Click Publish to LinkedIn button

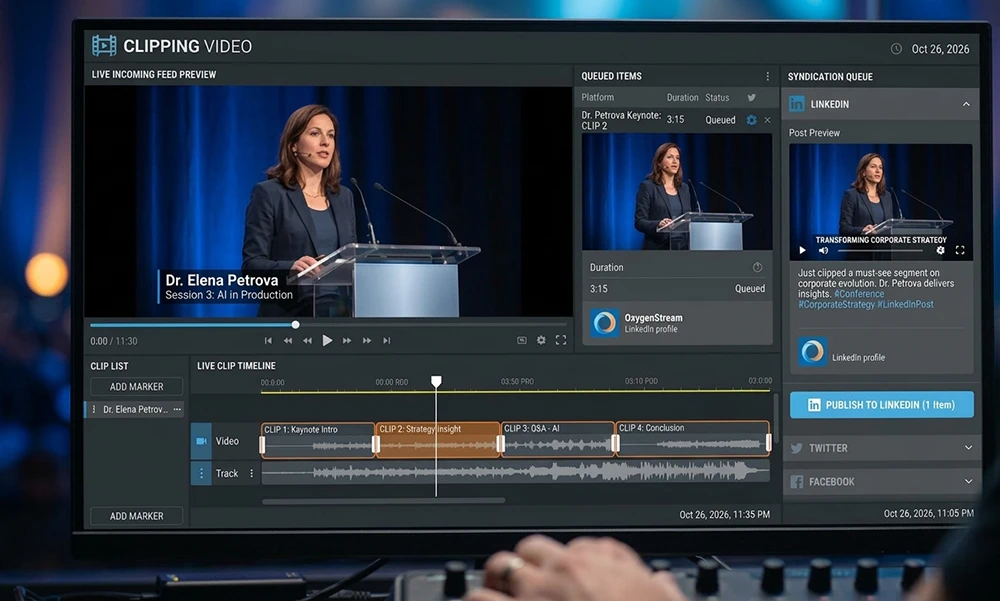[881, 405]
